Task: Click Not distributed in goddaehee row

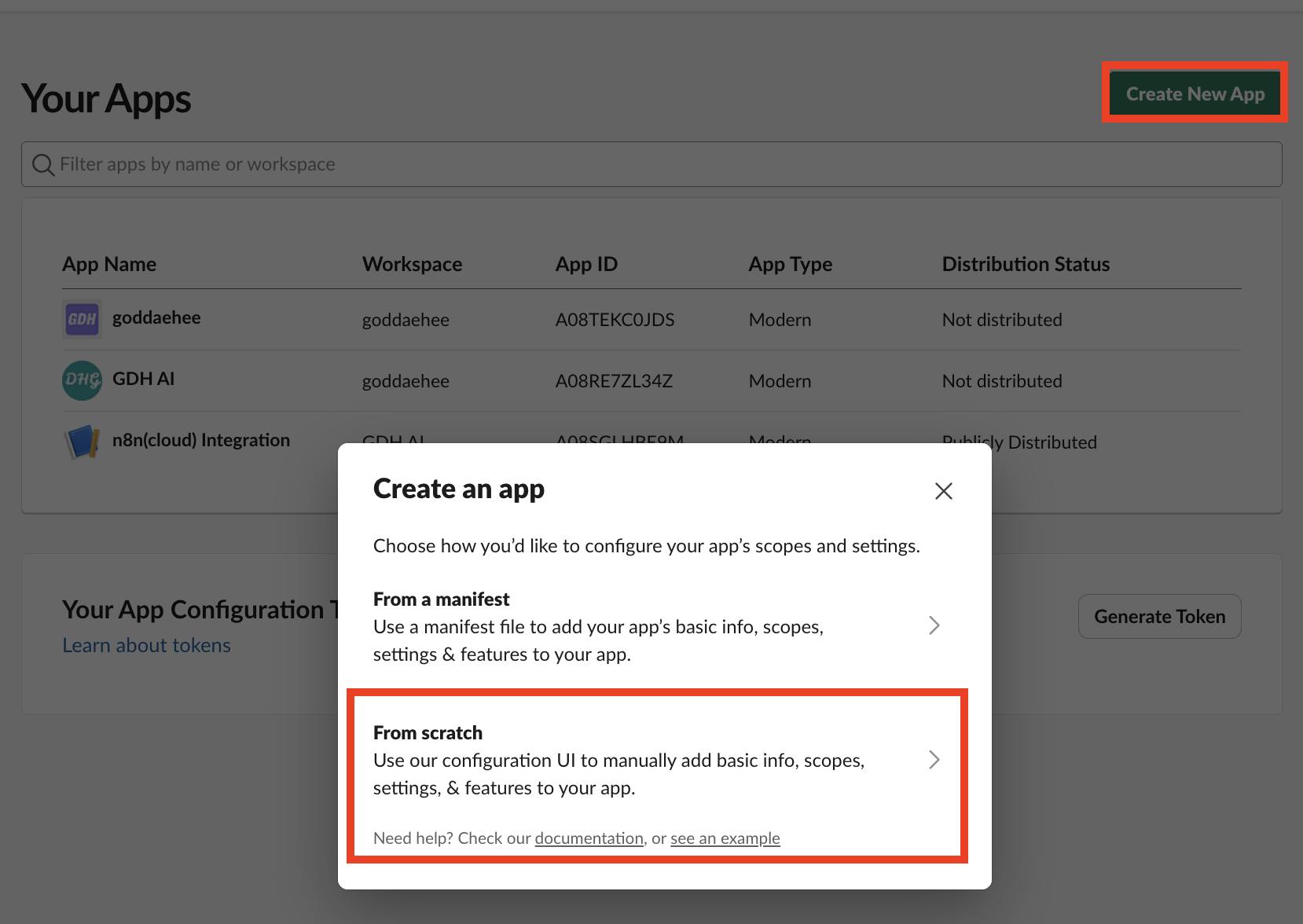Action: 1002,320
